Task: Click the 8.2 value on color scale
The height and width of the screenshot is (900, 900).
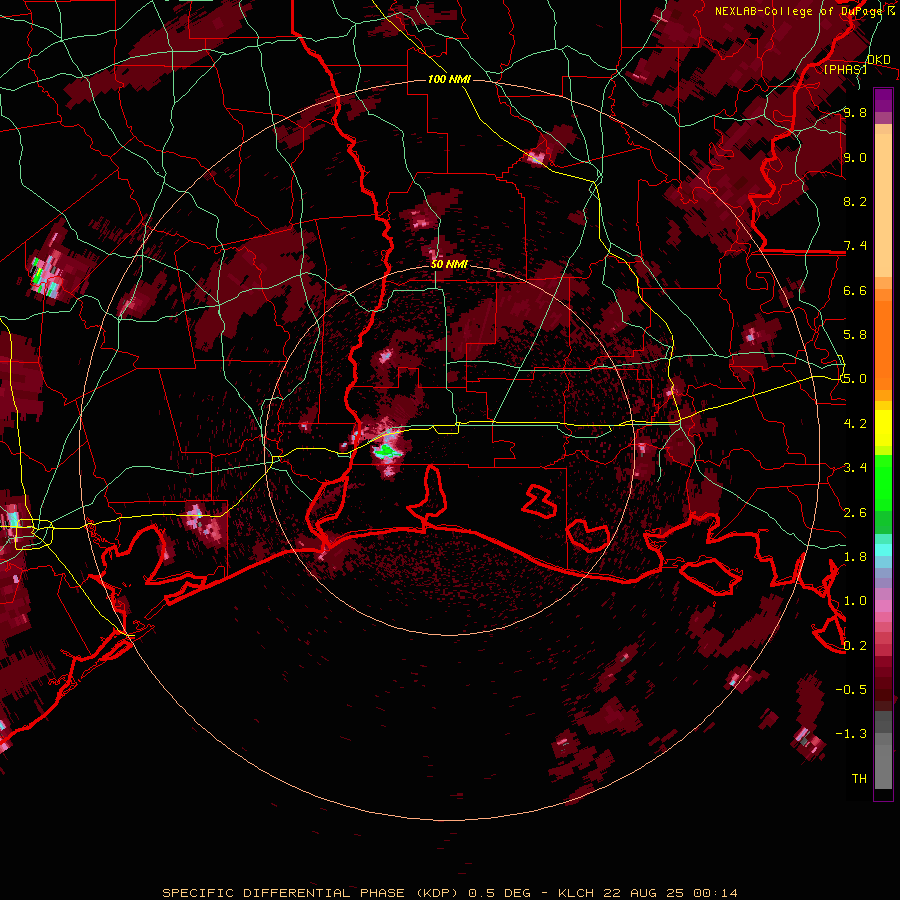Action: pyautogui.click(x=855, y=201)
